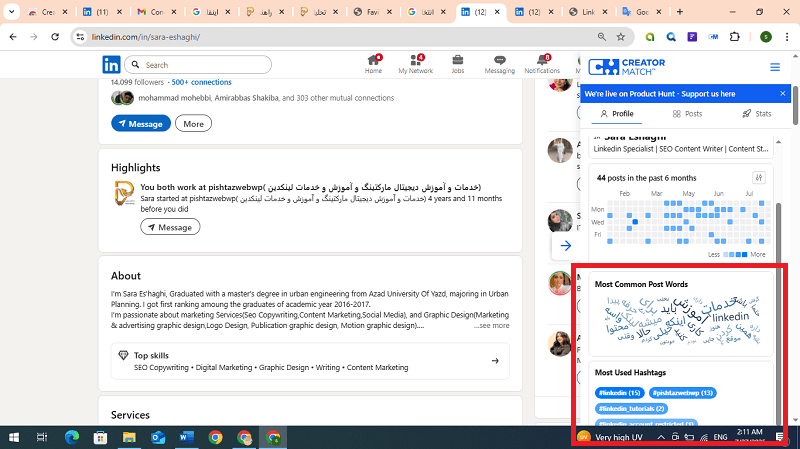The image size is (800, 449).
Task: Open My Network page
Action: (415, 64)
